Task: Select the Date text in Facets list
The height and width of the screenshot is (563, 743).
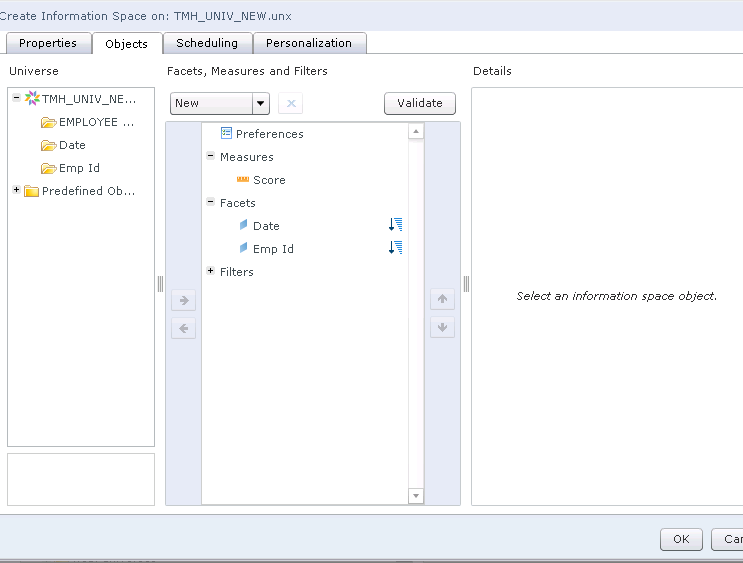Action: [x=266, y=226]
